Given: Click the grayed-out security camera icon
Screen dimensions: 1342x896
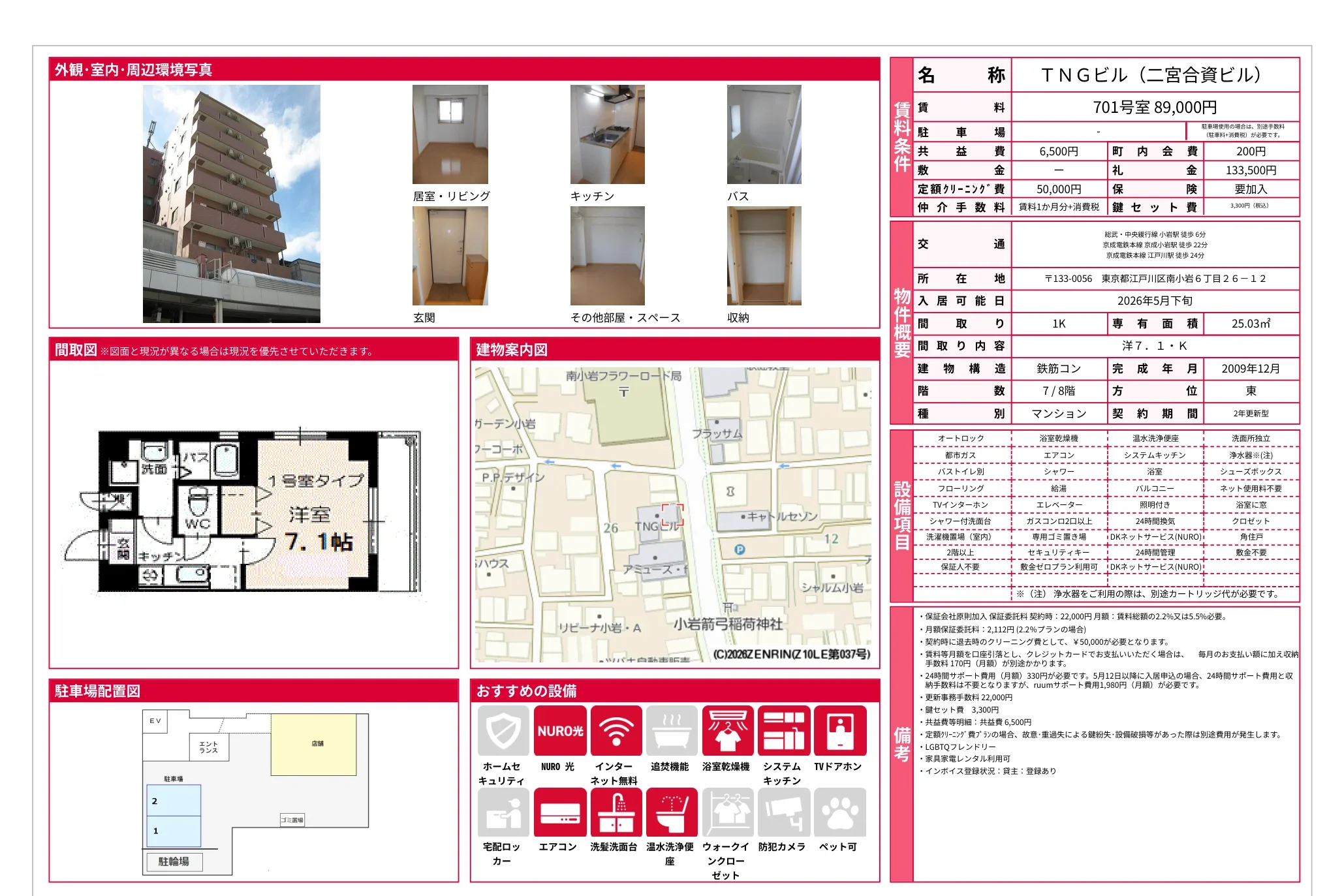Looking at the screenshot, I should [x=783, y=812].
